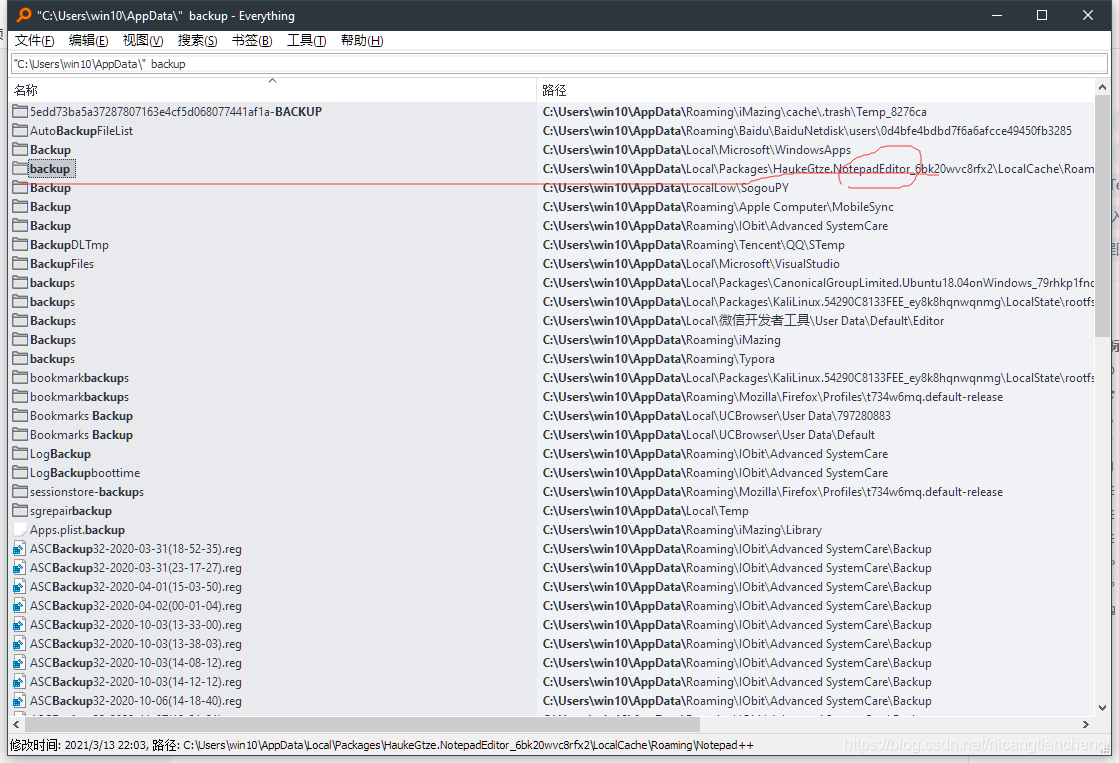Viewport: 1119px width, 763px height.
Task: Open the 书签(B) menu
Action: click(x=252, y=41)
